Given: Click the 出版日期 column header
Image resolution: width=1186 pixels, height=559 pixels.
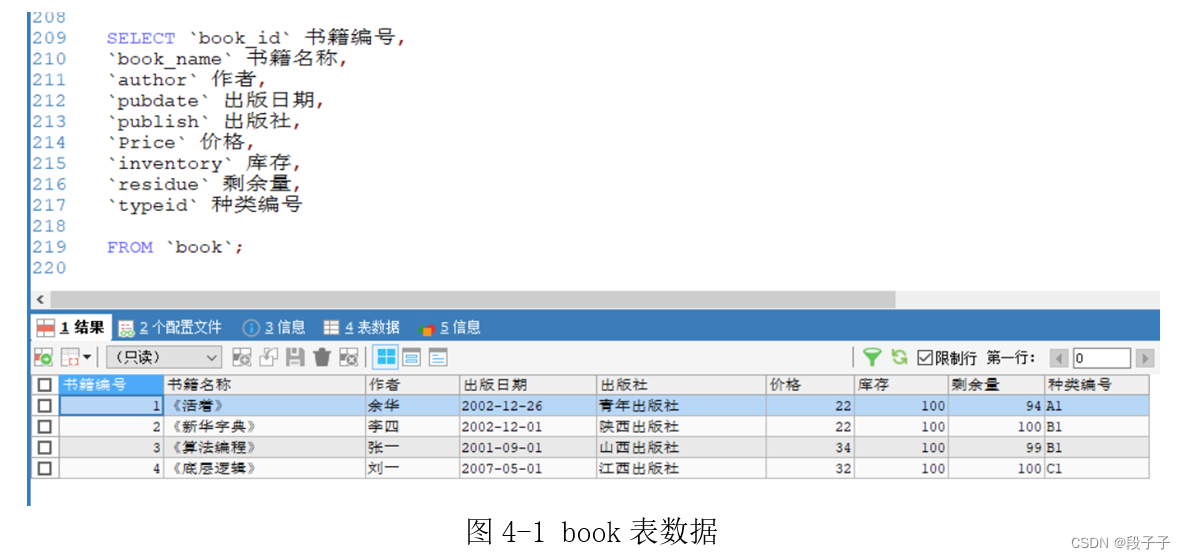Looking at the screenshot, I should click(x=528, y=385).
